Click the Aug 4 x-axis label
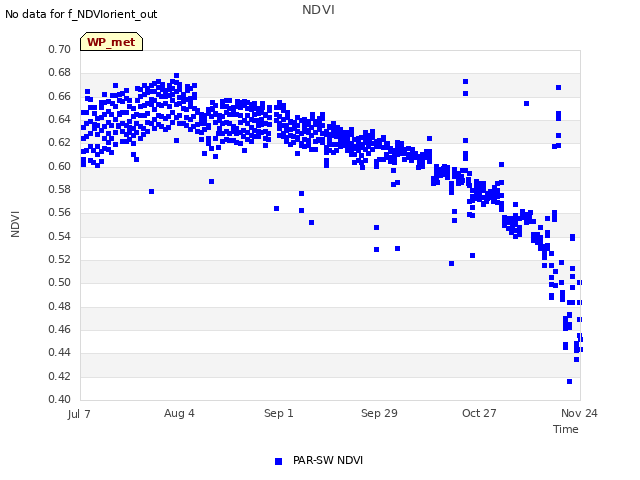 [179, 413]
